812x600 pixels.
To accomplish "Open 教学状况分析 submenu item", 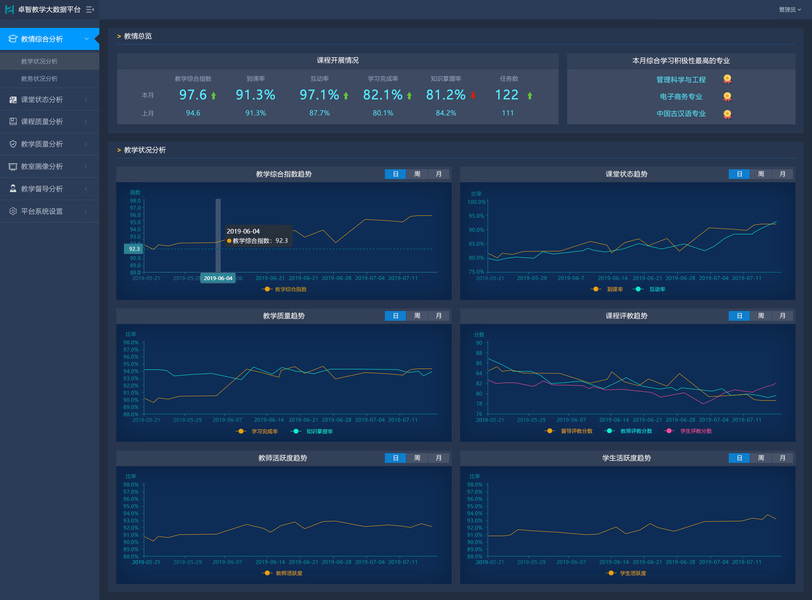I will click(x=50, y=61).
